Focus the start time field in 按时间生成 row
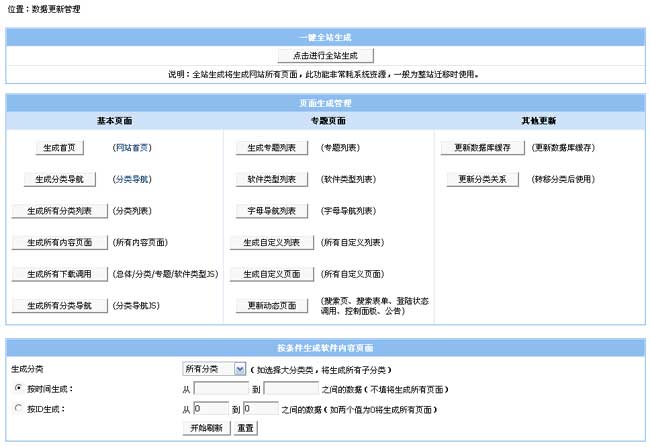The height and width of the screenshot is (447, 650). tap(220, 388)
